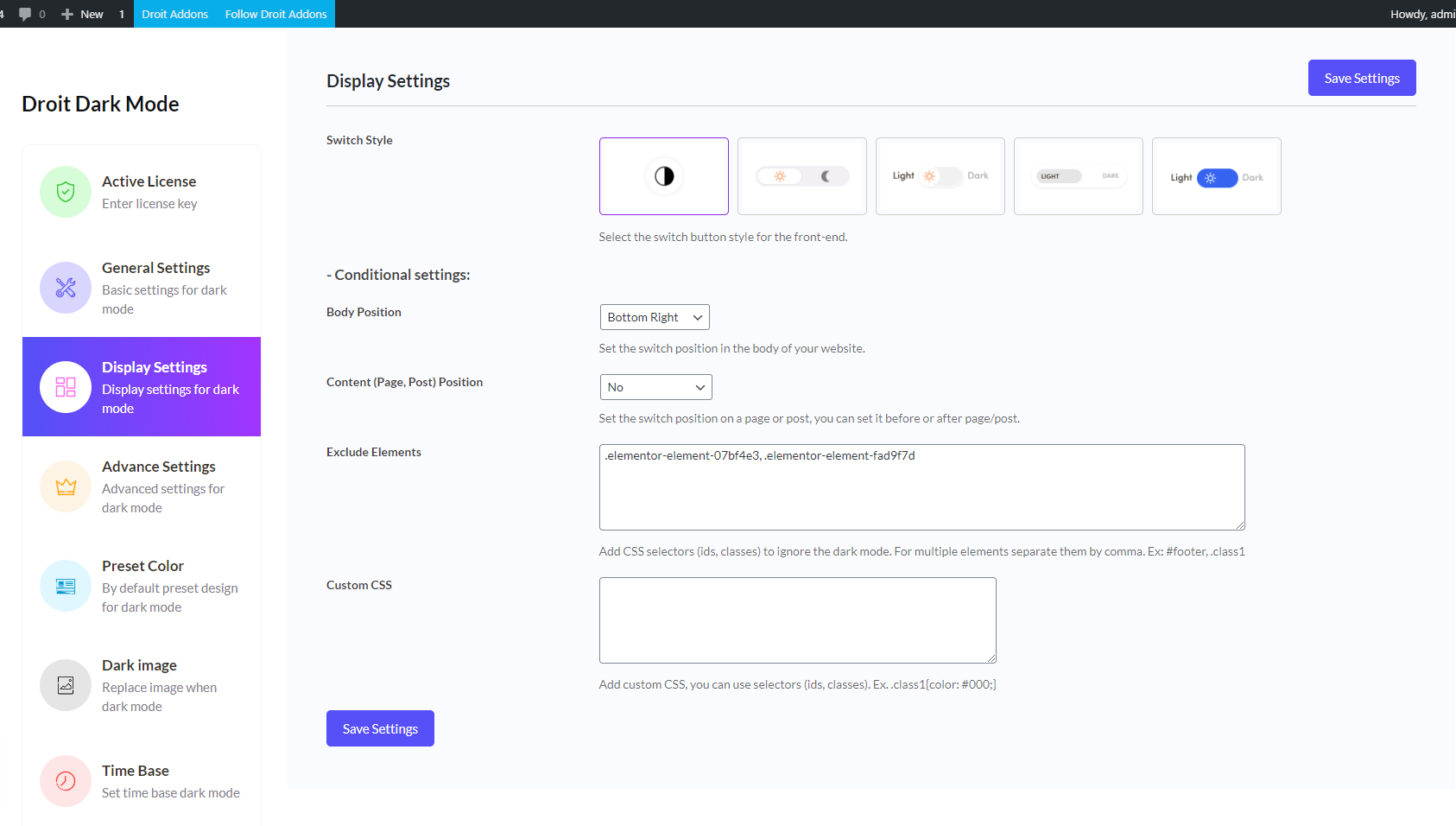
Task: Click the plus New icon in admin bar
Action: coord(67,14)
